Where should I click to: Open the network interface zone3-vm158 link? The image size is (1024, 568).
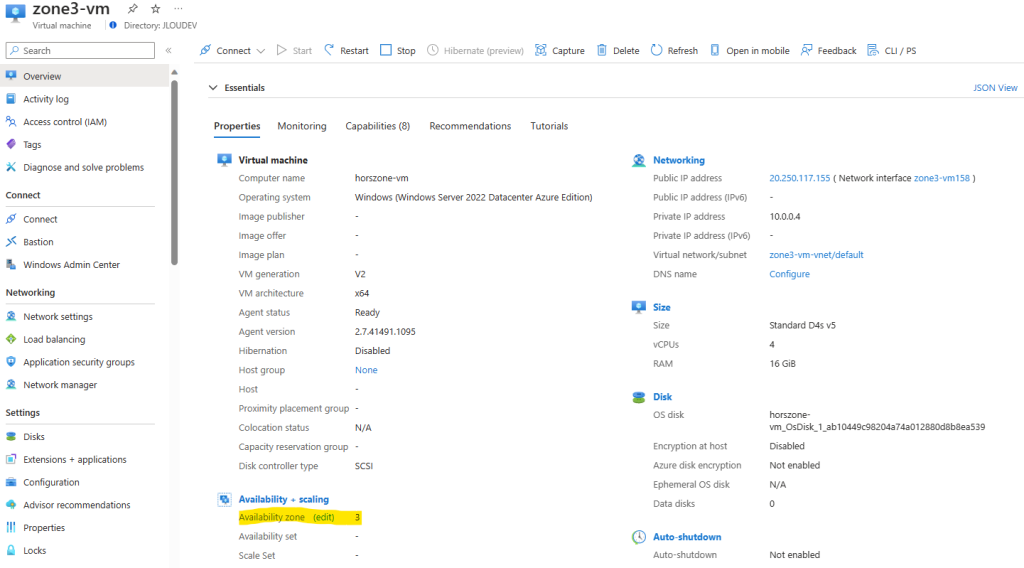point(942,178)
